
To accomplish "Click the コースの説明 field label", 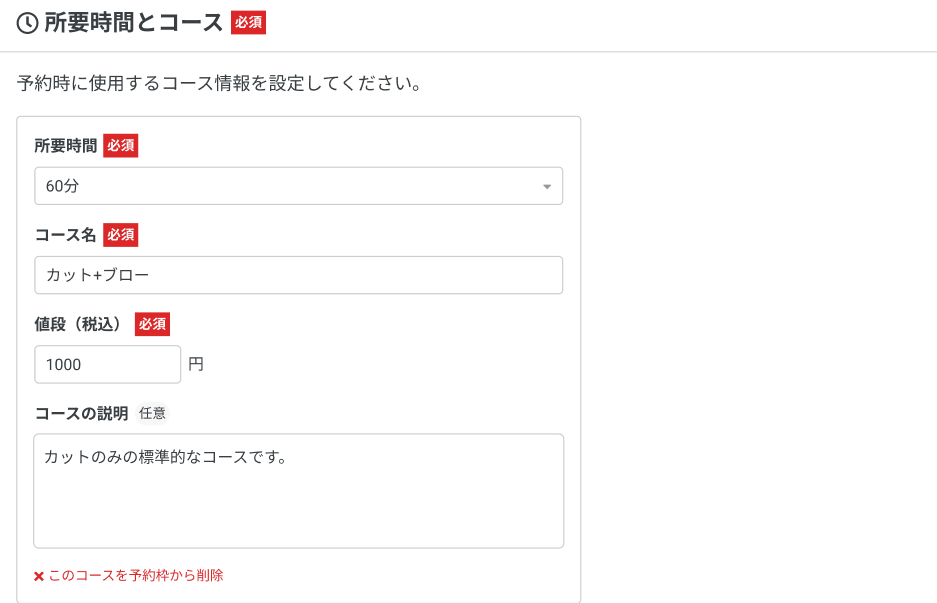I will pyautogui.click(x=81, y=413).
